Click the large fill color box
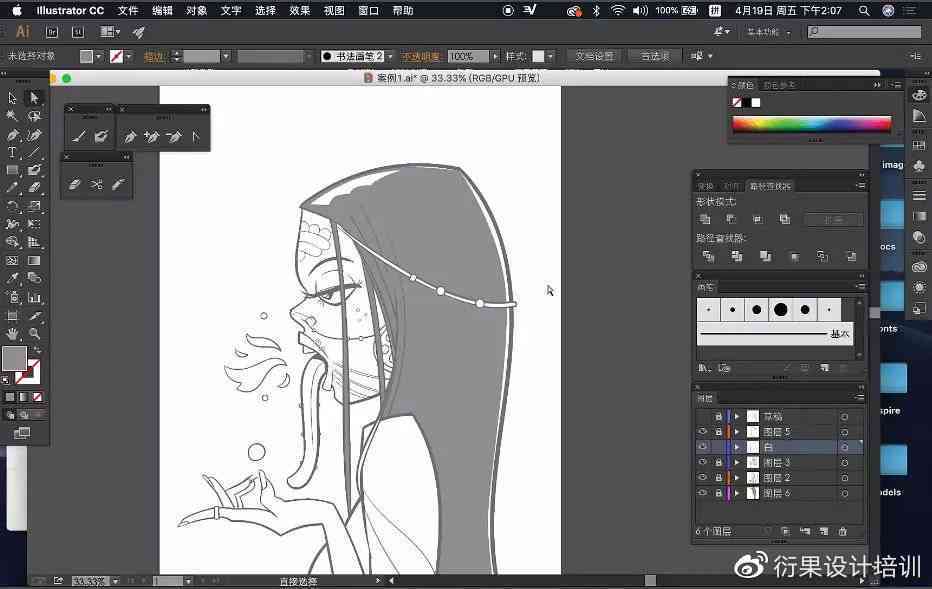Image resolution: width=932 pixels, height=589 pixels. pos(14,358)
